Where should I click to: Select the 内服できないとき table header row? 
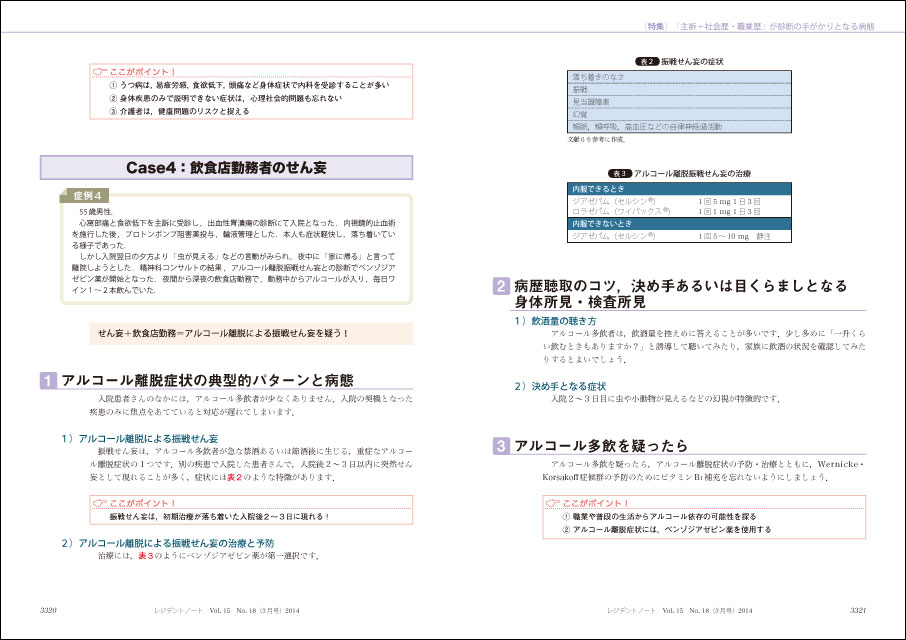[680, 224]
